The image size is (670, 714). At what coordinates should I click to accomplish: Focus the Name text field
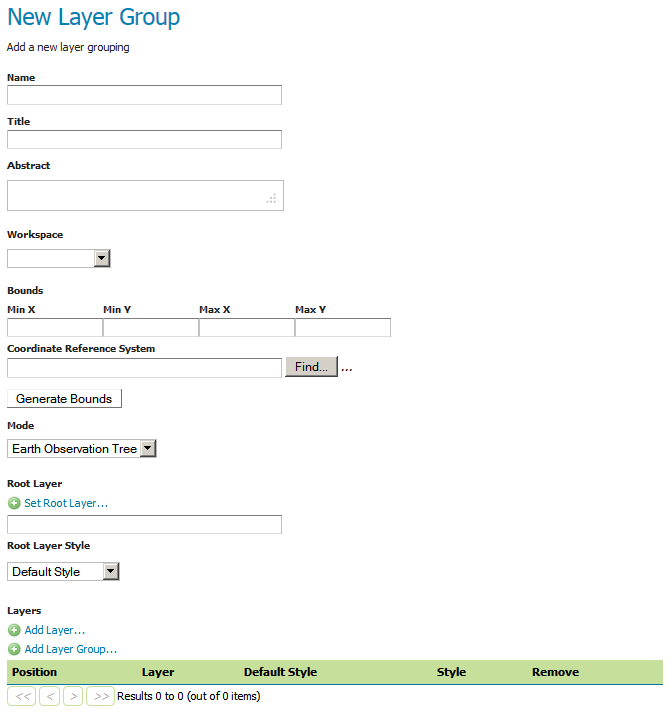pos(144,95)
